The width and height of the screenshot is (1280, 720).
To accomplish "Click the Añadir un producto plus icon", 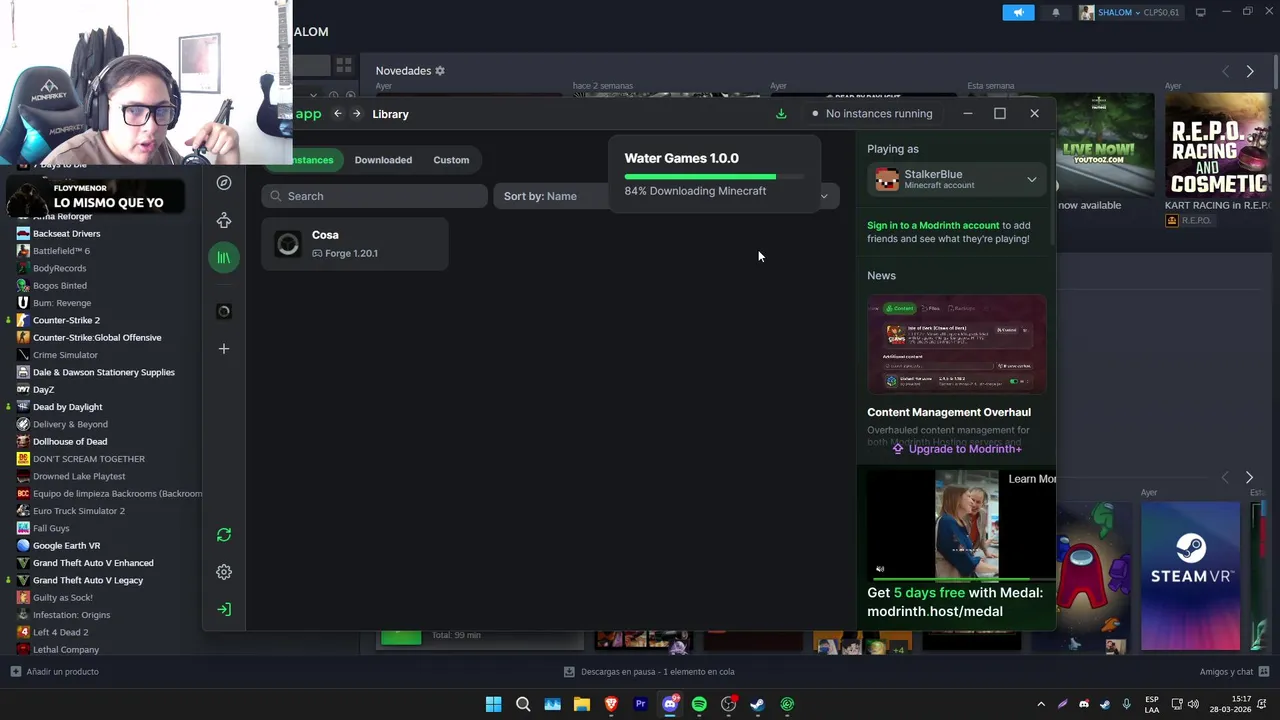I will (15, 672).
